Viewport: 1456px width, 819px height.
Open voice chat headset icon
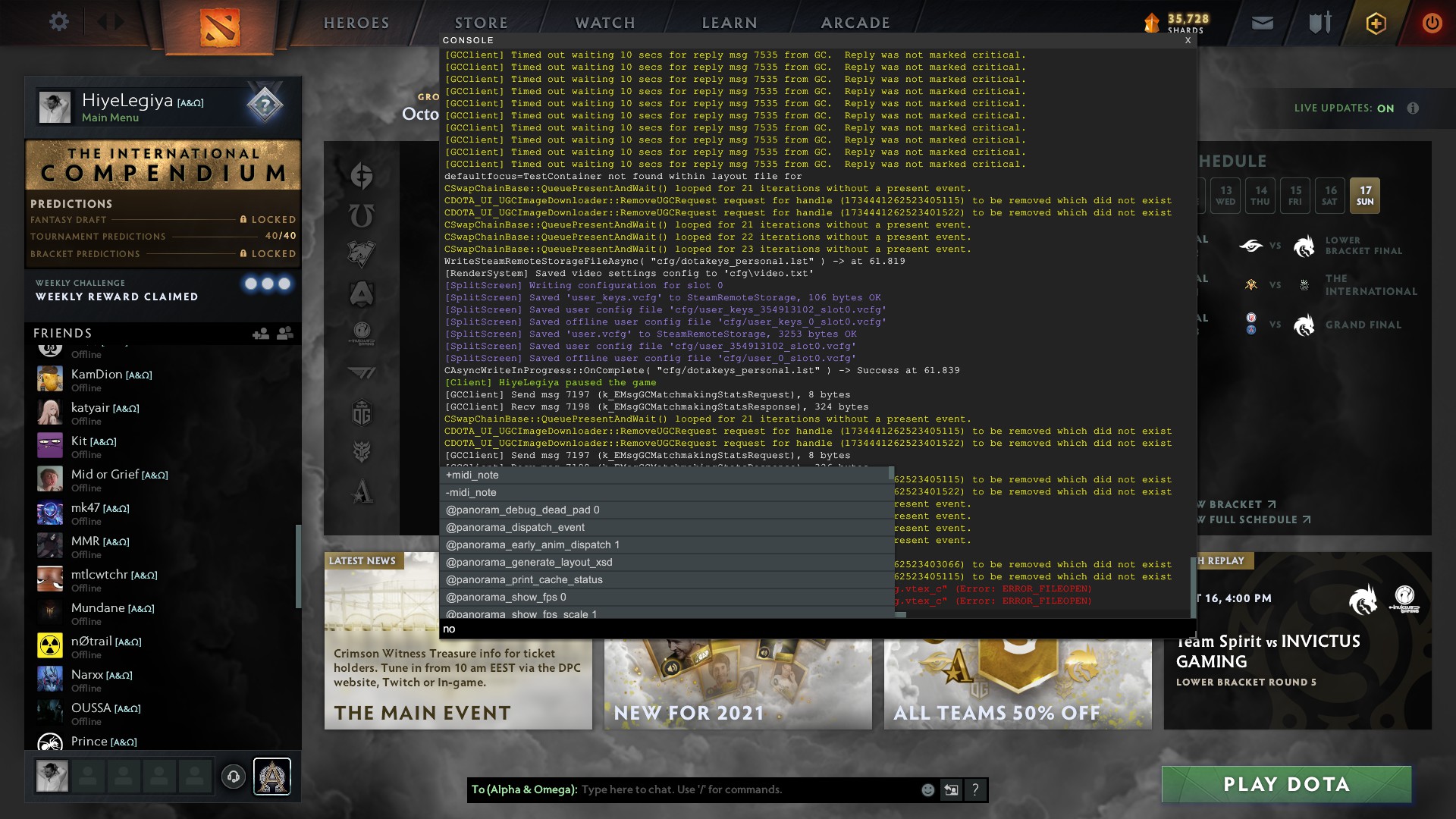[234, 777]
